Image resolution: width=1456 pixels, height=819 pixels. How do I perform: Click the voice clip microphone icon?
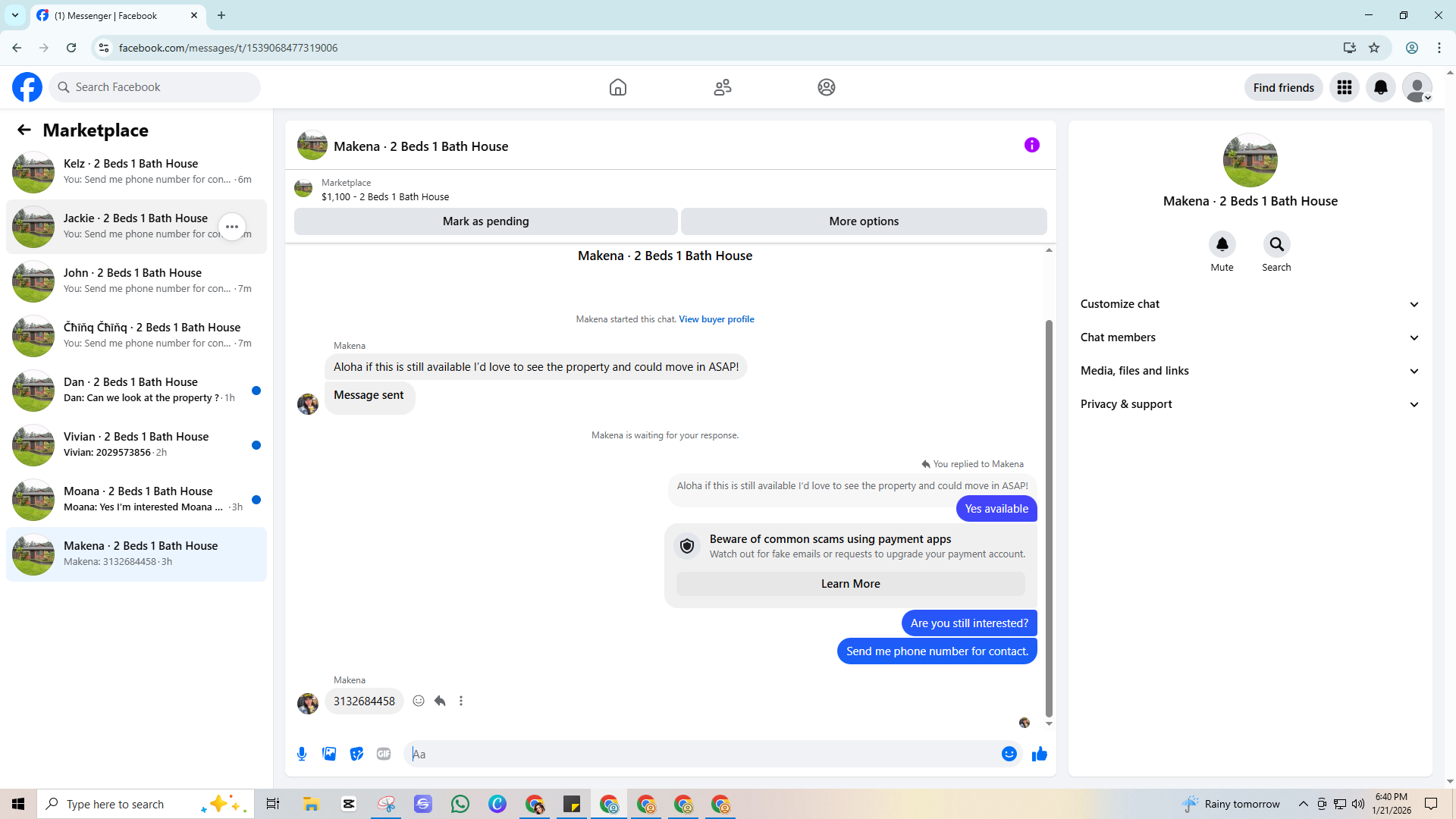(x=302, y=754)
